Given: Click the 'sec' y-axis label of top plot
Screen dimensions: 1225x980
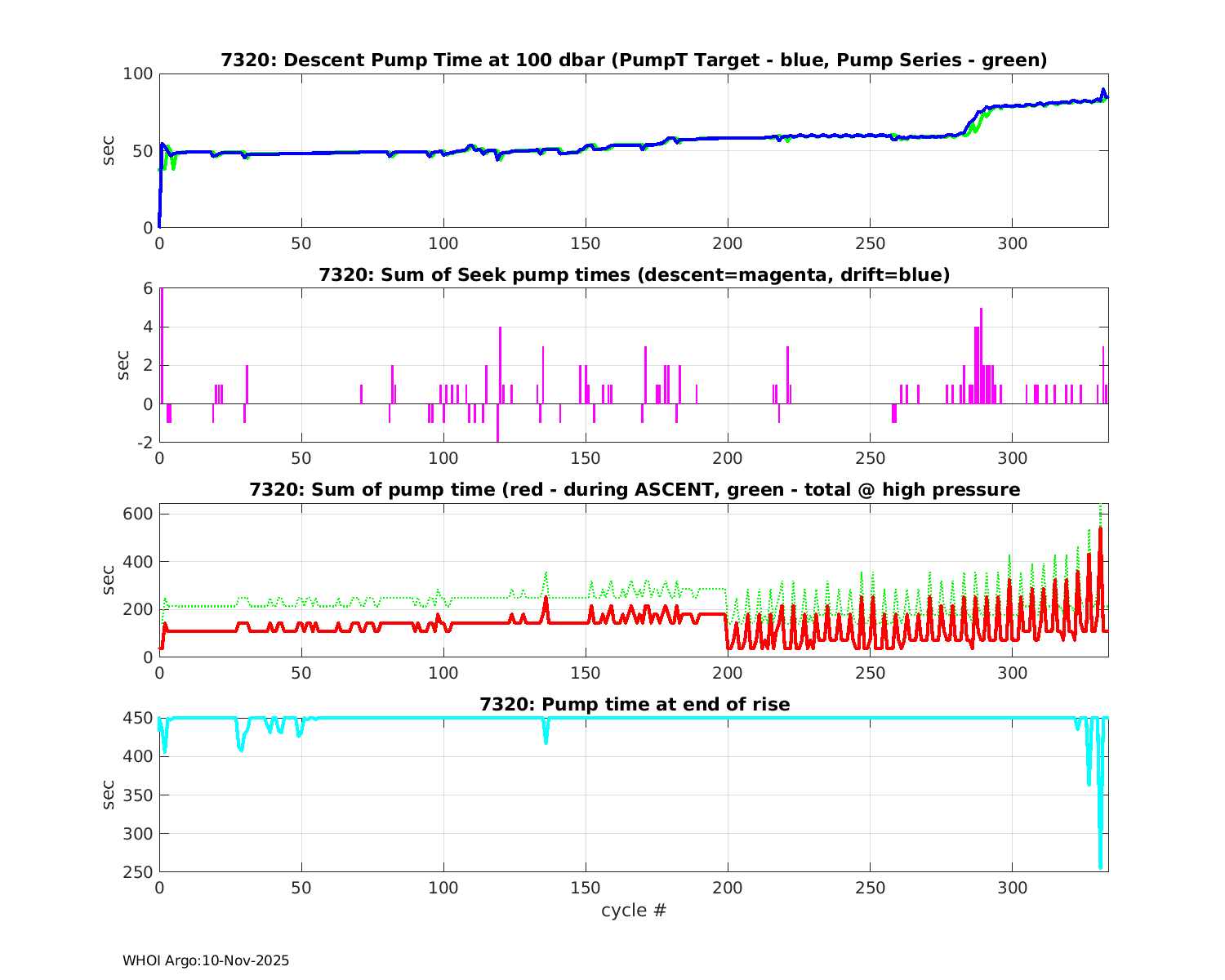Looking at the screenshot, I should coord(109,150).
